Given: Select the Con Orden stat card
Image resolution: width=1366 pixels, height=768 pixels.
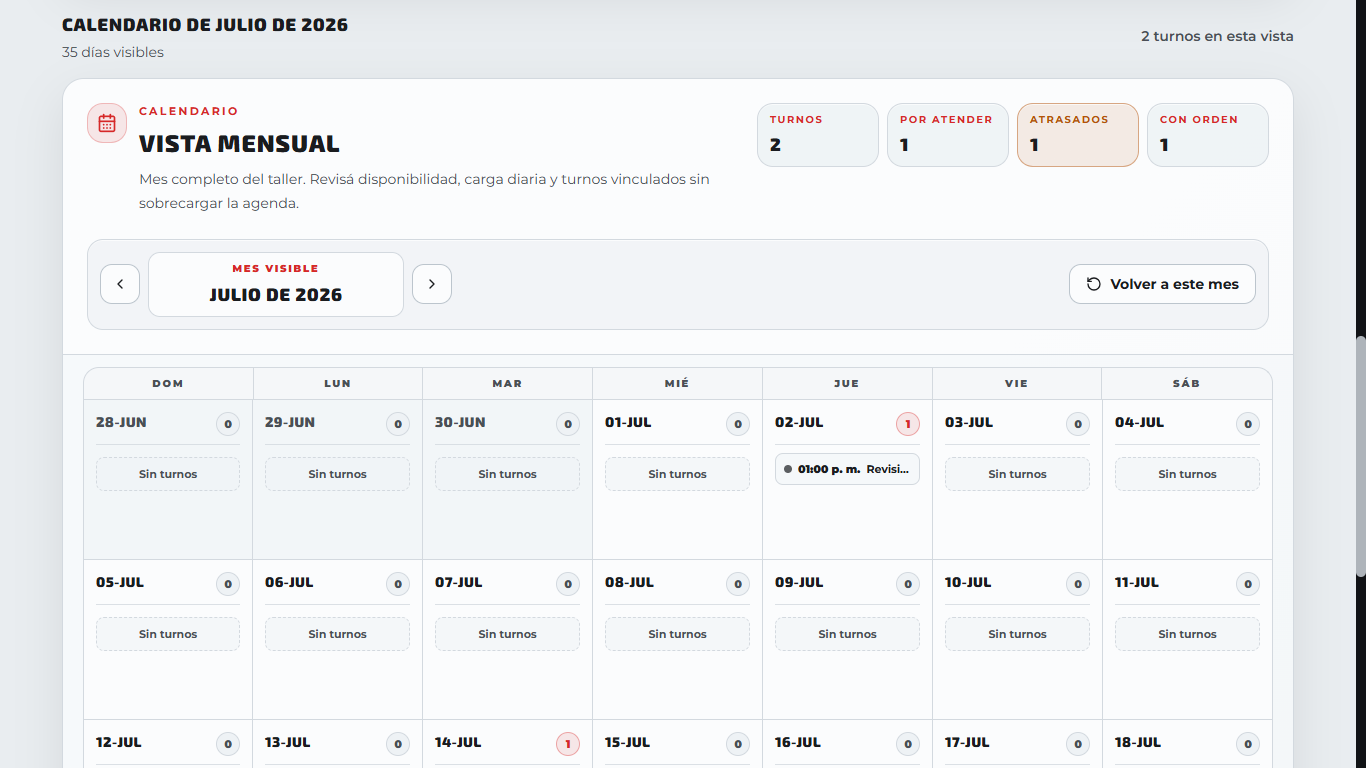Looking at the screenshot, I should 1208,135.
